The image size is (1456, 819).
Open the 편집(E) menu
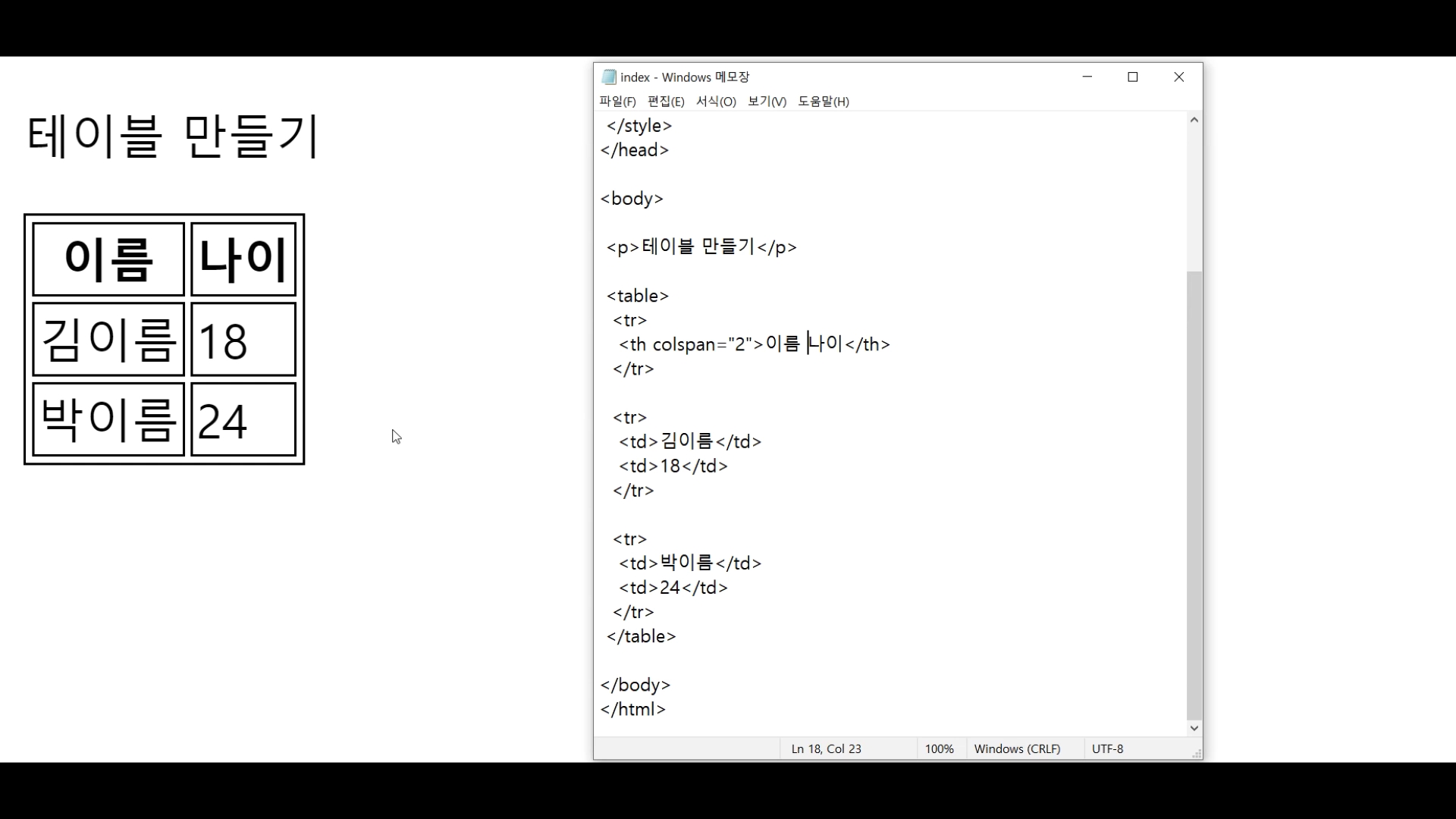point(666,102)
